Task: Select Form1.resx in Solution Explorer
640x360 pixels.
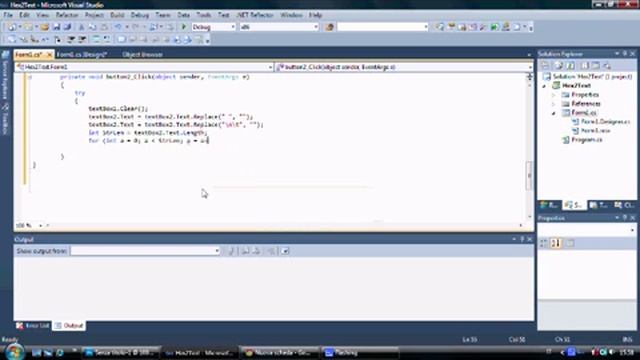Action: [596, 131]
